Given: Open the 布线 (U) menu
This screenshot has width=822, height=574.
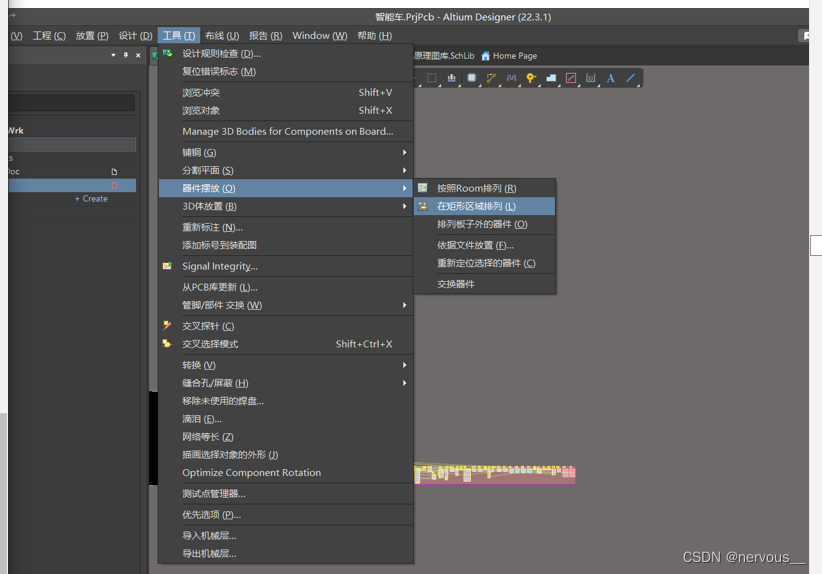Looking at the screenshot, I should (221, 36).
